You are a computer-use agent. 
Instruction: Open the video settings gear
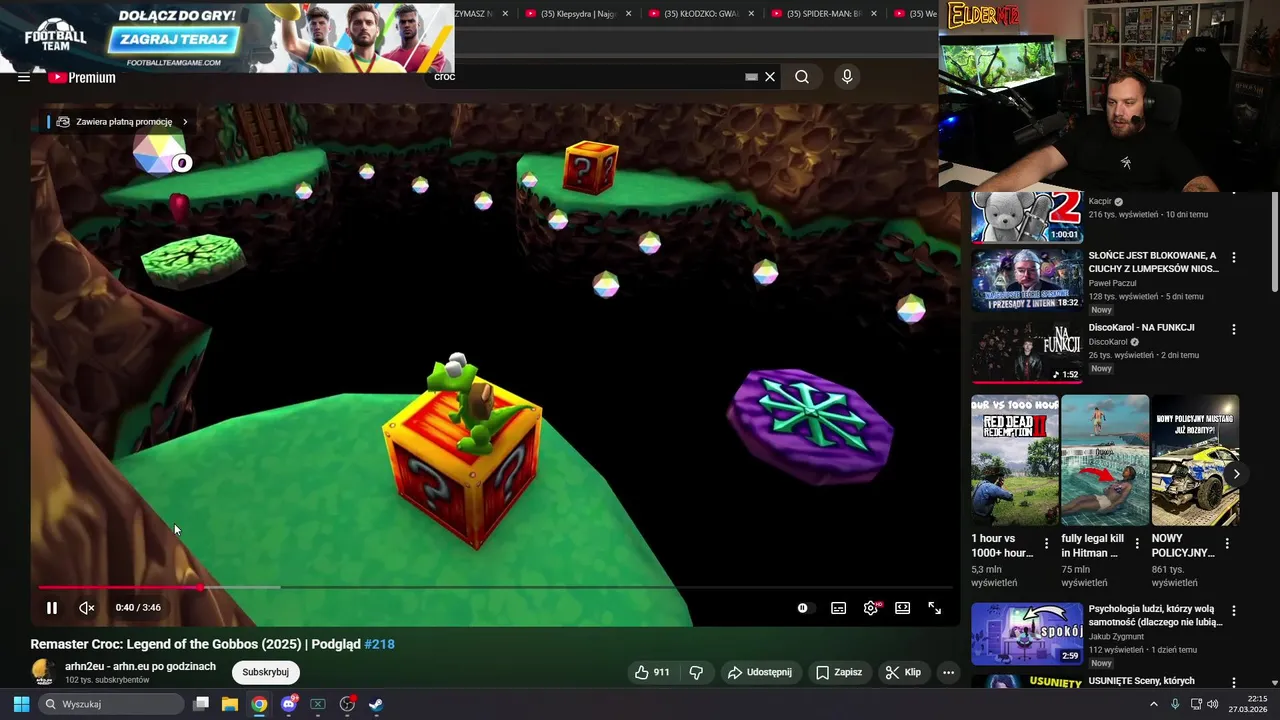tap(871, 608)
